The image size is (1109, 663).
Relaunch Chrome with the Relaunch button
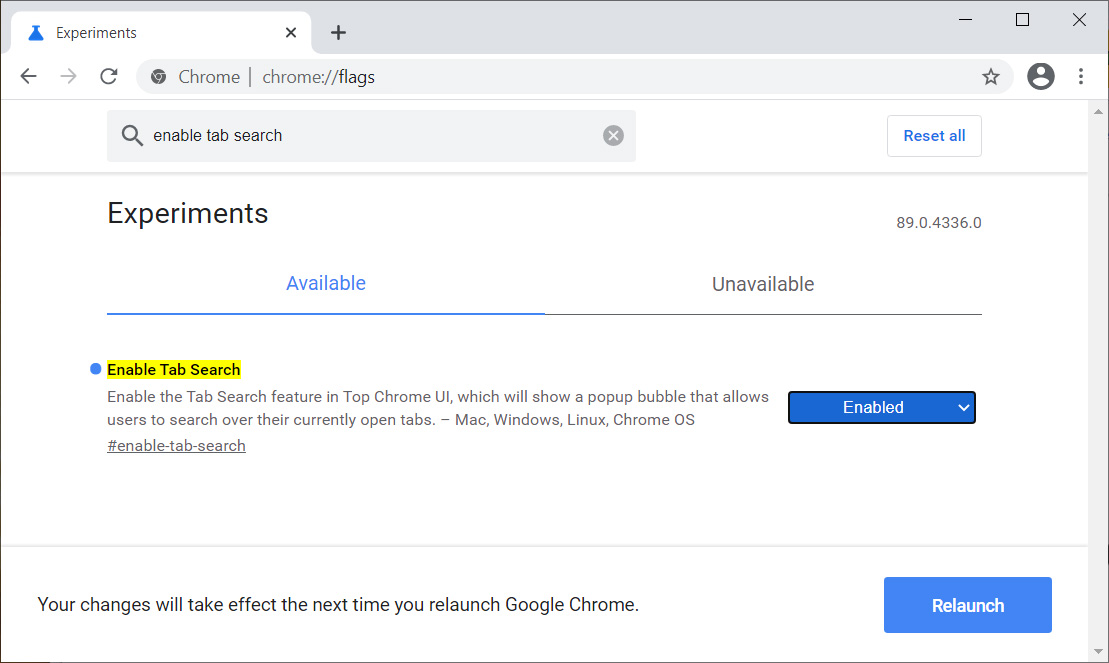click(x=968, y=605)
